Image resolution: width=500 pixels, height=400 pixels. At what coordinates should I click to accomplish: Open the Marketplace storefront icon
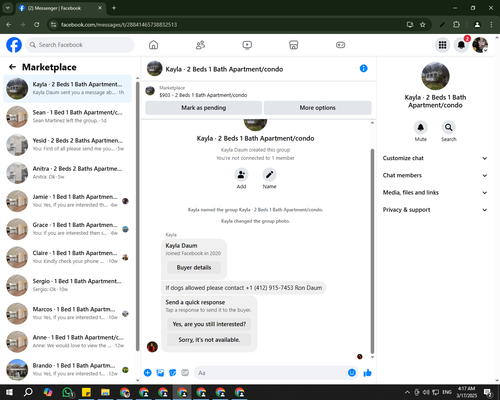[x=294, y=45]
